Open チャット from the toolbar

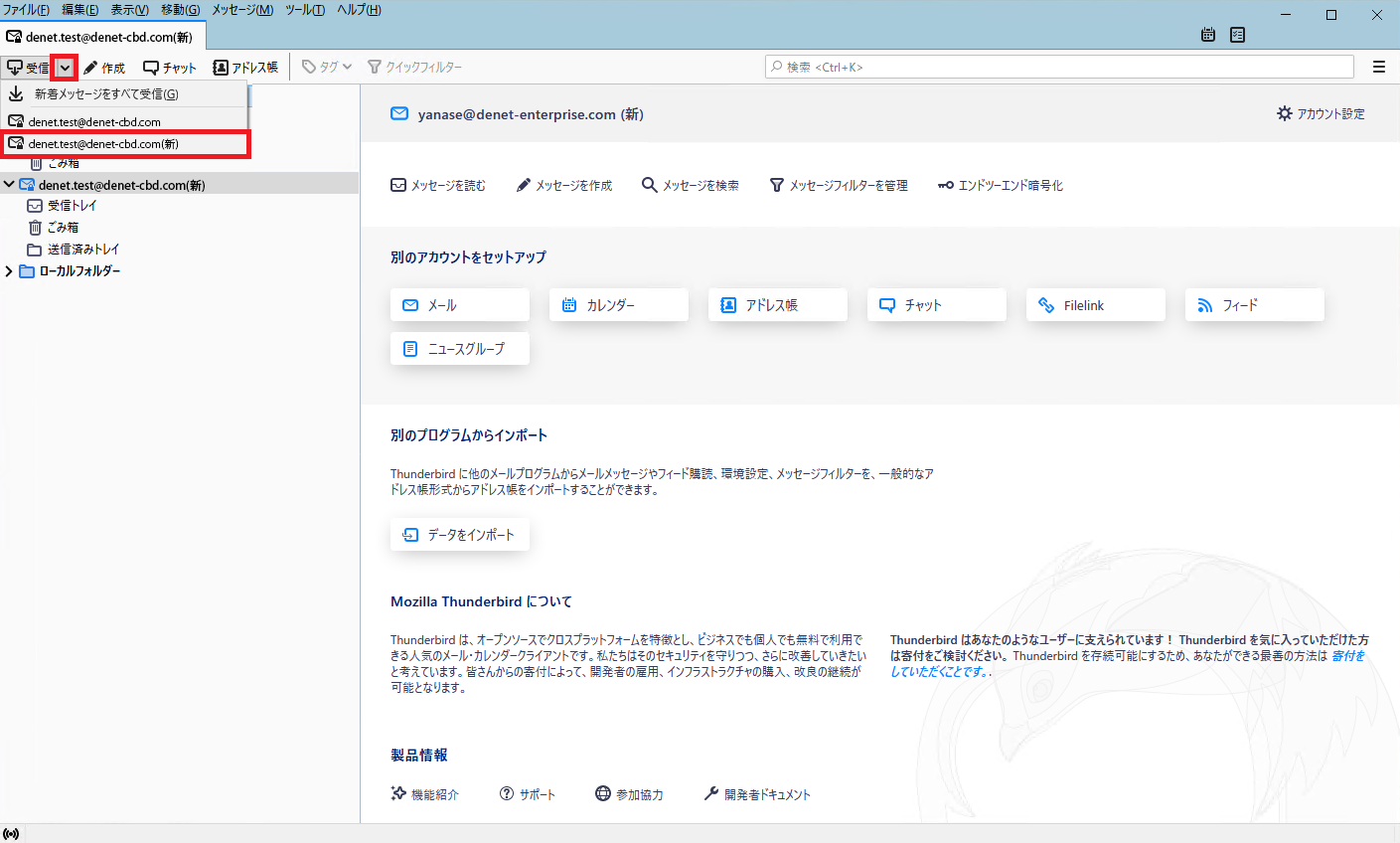(170, 68)
